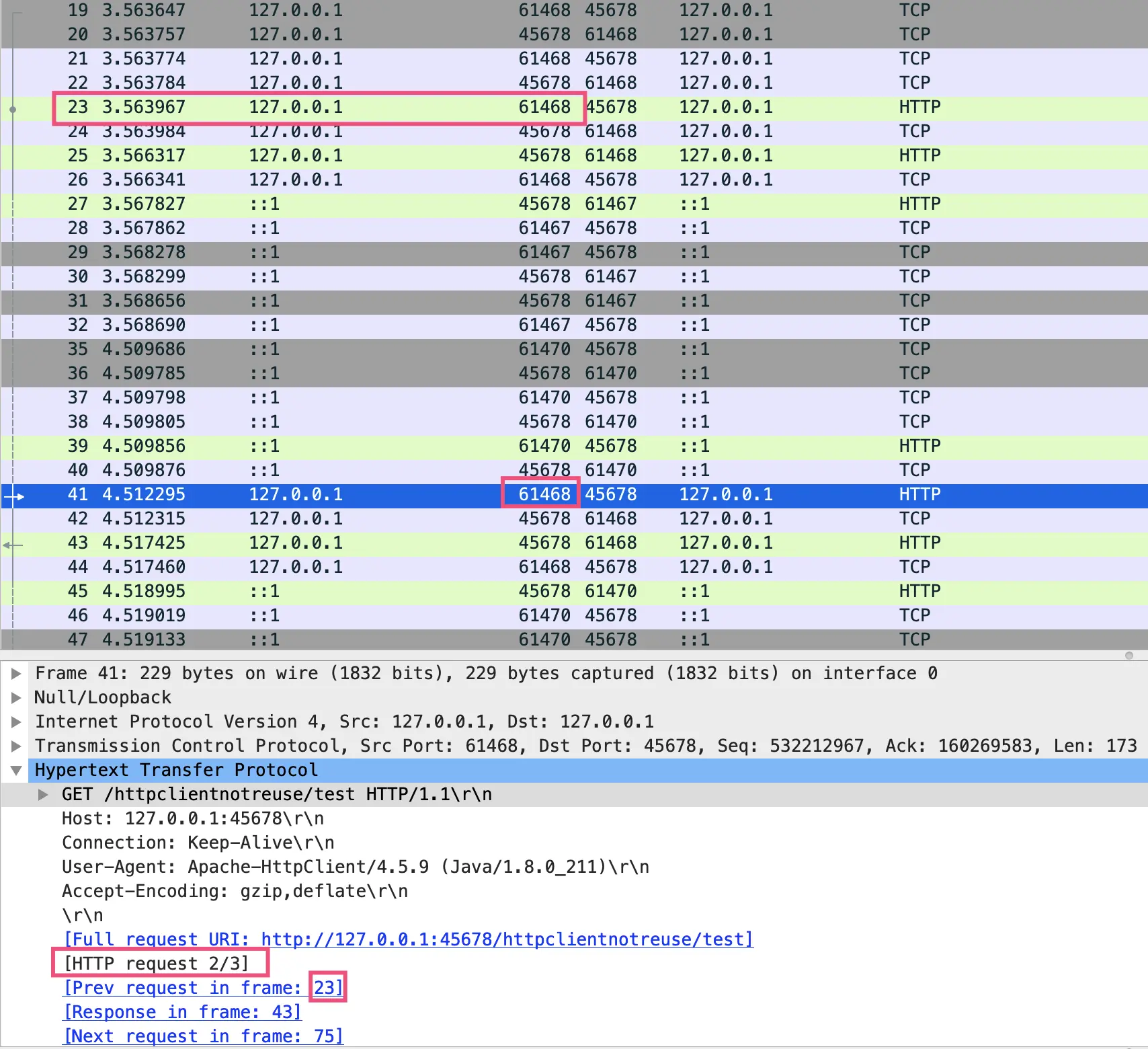This screenshot has width=1148, height=1049.
Task: Expand the Frame 41 details row
Action: point(16,673)
